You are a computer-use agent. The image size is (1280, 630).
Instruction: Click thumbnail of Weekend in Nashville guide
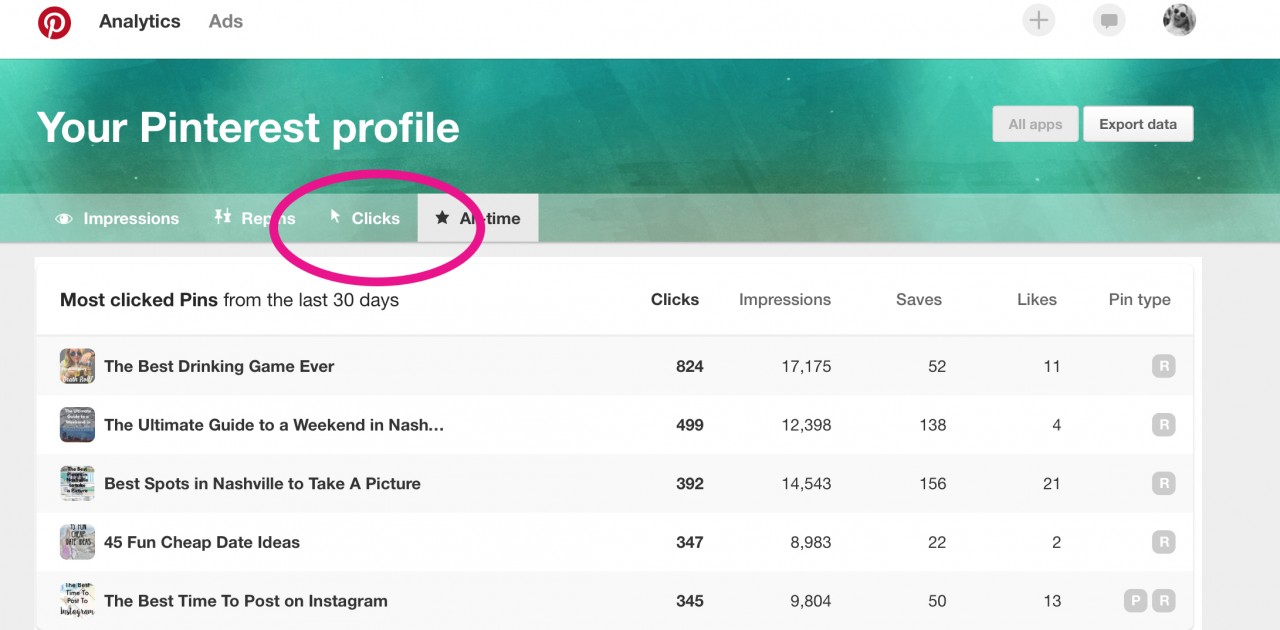(77, 425)
